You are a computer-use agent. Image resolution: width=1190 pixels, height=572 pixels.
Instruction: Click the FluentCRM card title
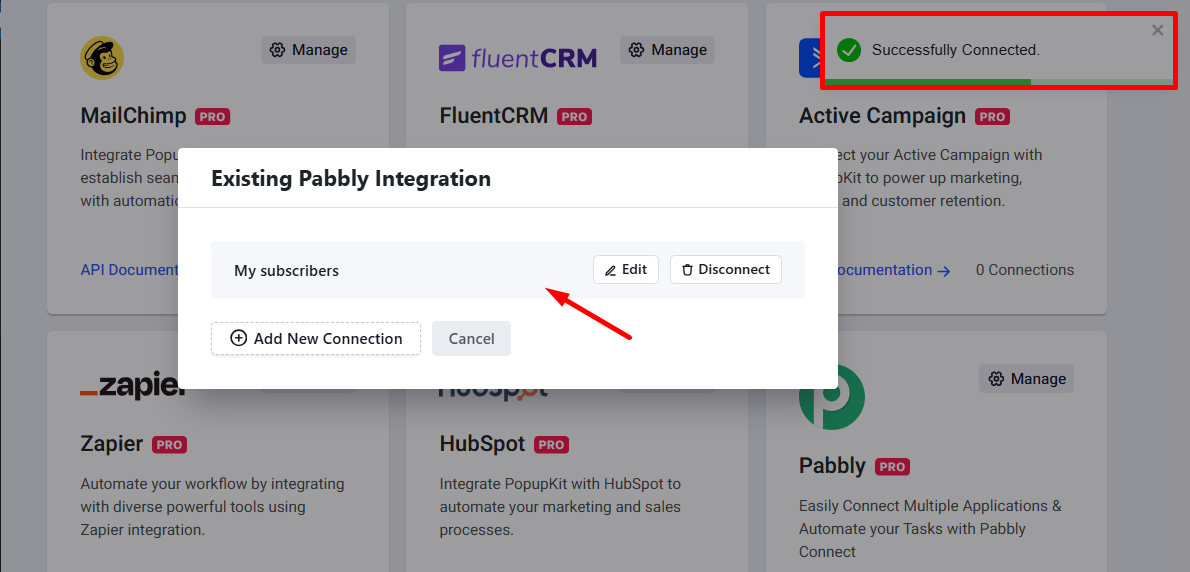[493, 116]
